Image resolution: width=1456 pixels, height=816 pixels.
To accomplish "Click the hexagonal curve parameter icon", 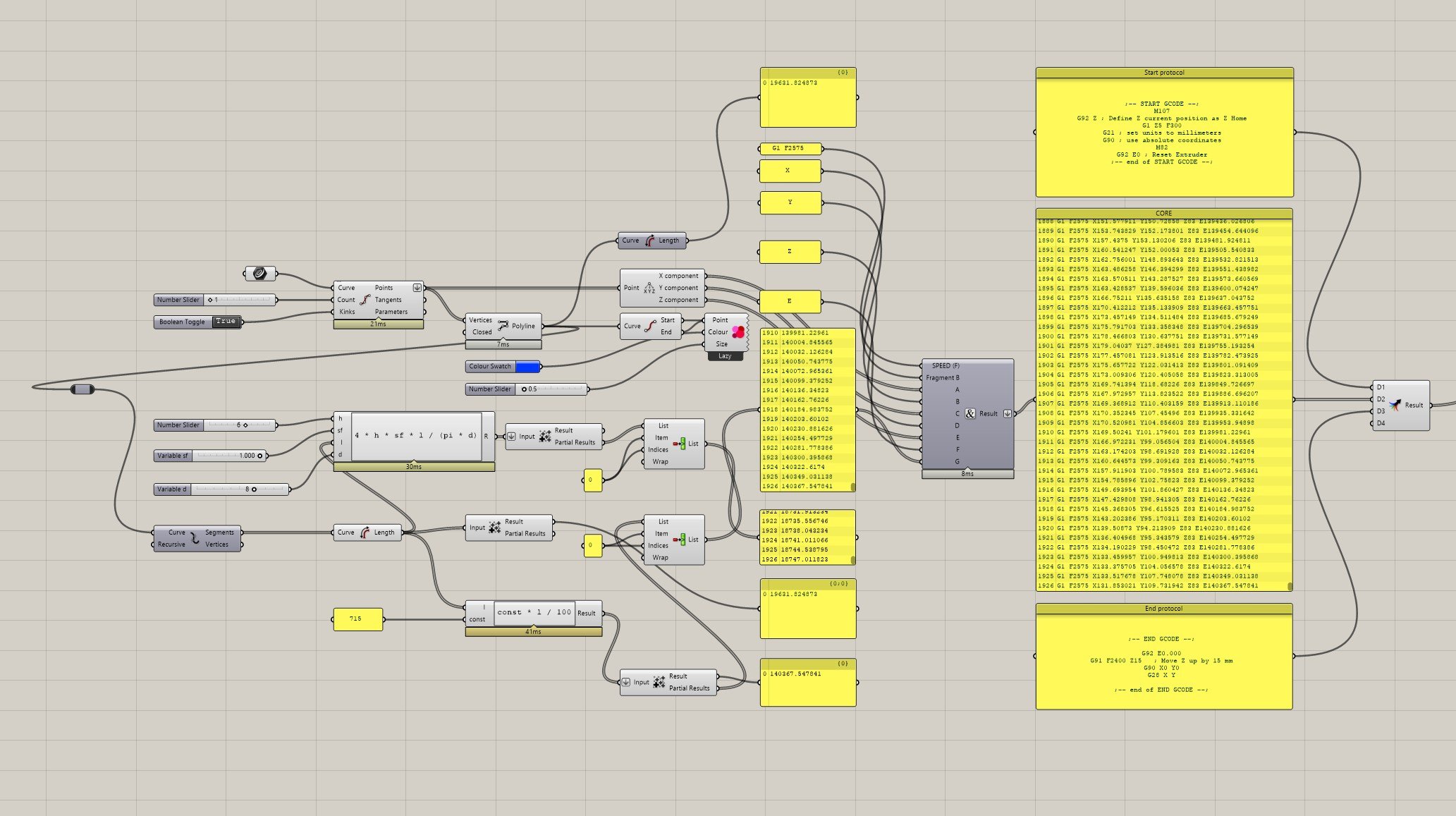I will click(x=259, y=273).
